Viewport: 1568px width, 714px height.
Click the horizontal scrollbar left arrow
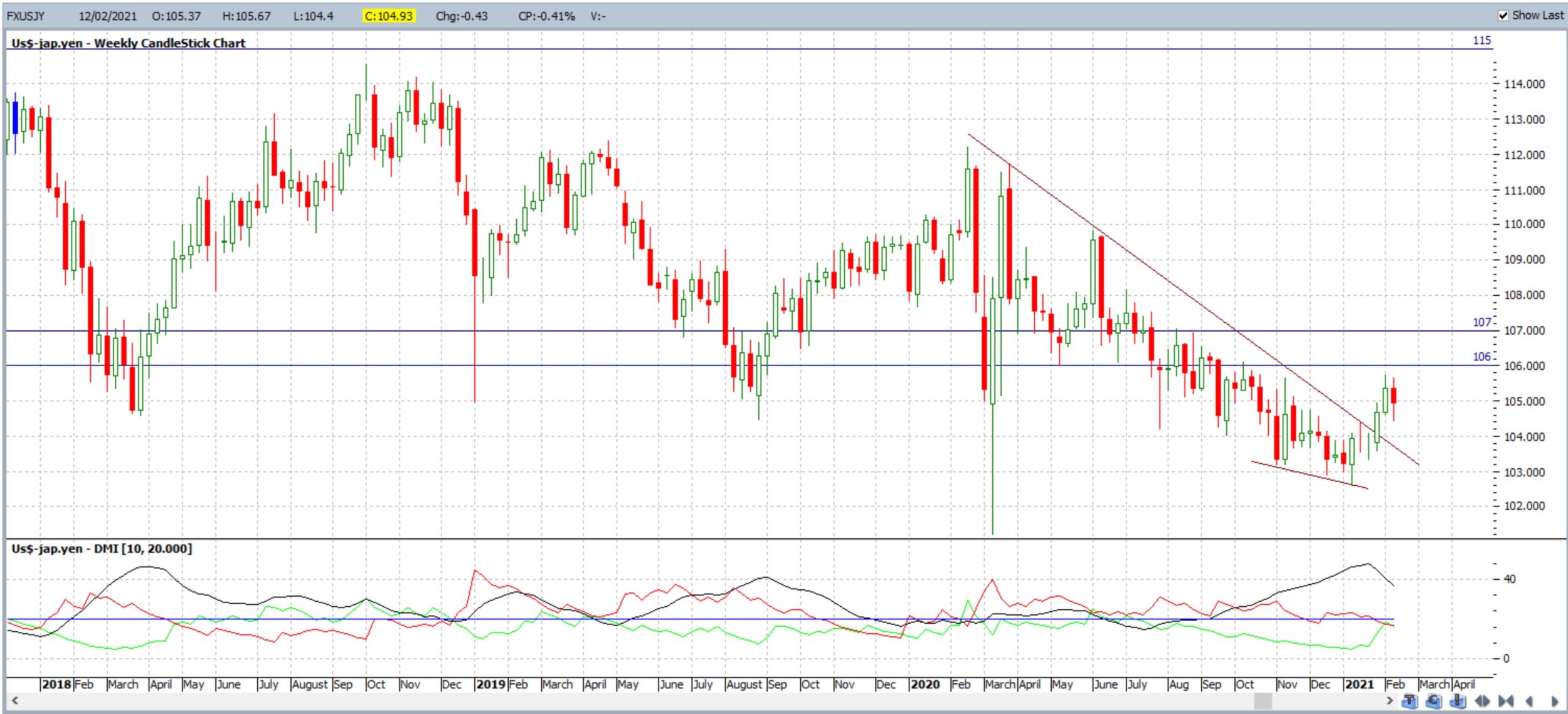click(x=14, y=701)
